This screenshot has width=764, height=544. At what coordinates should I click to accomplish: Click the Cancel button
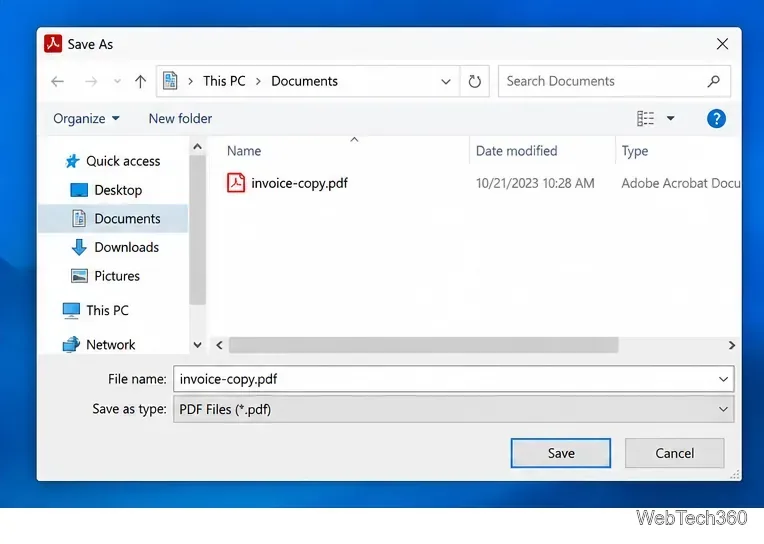click(x=674, y=453)
